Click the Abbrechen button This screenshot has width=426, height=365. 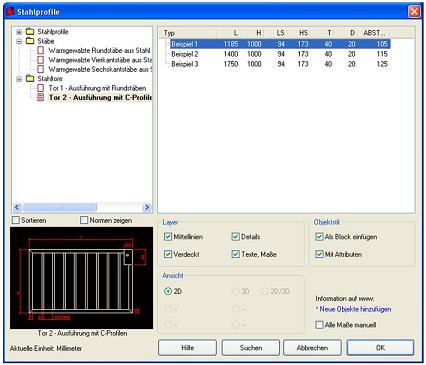[x=312, y=348]
